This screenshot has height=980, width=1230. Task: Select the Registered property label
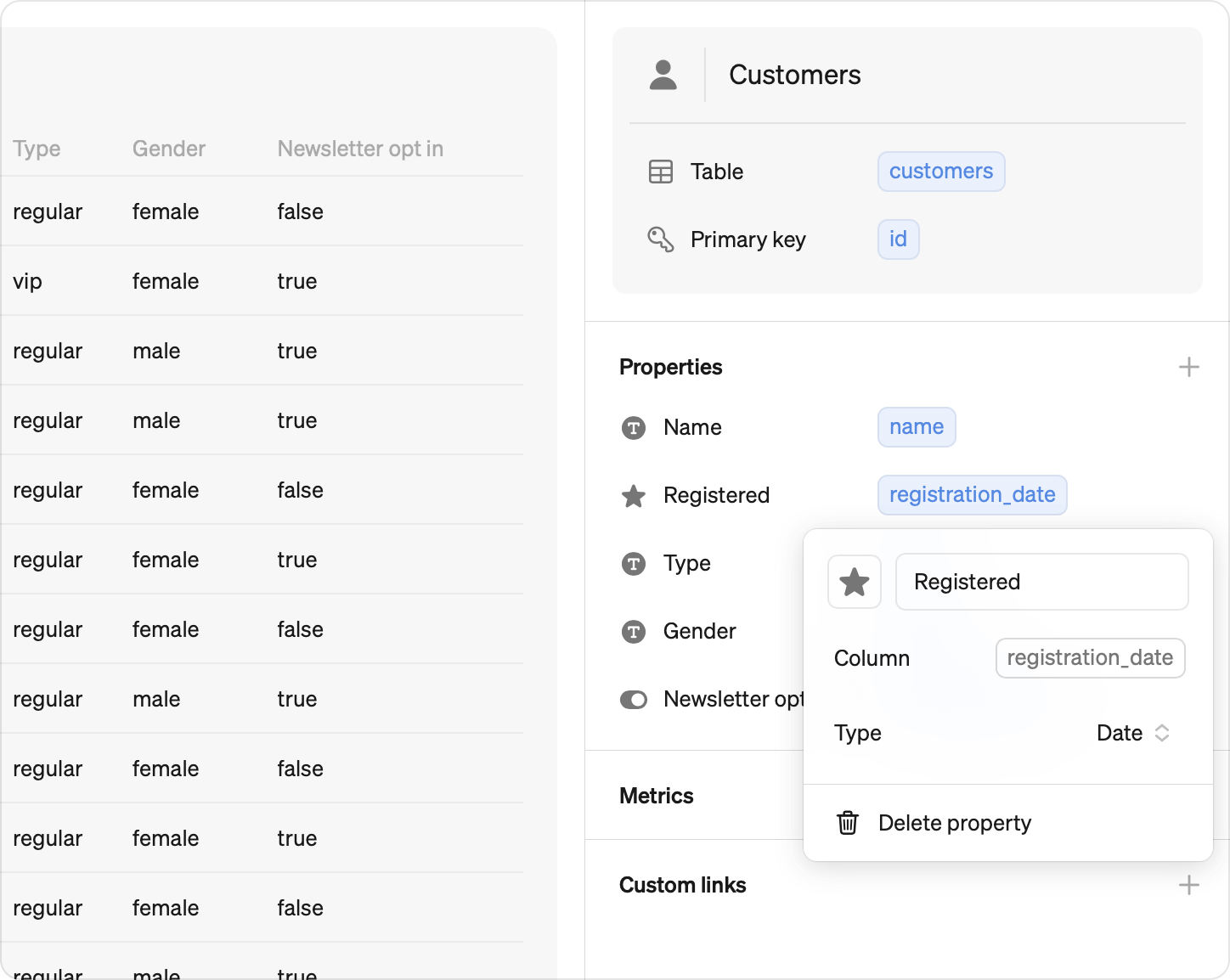(x=716, y=495)
